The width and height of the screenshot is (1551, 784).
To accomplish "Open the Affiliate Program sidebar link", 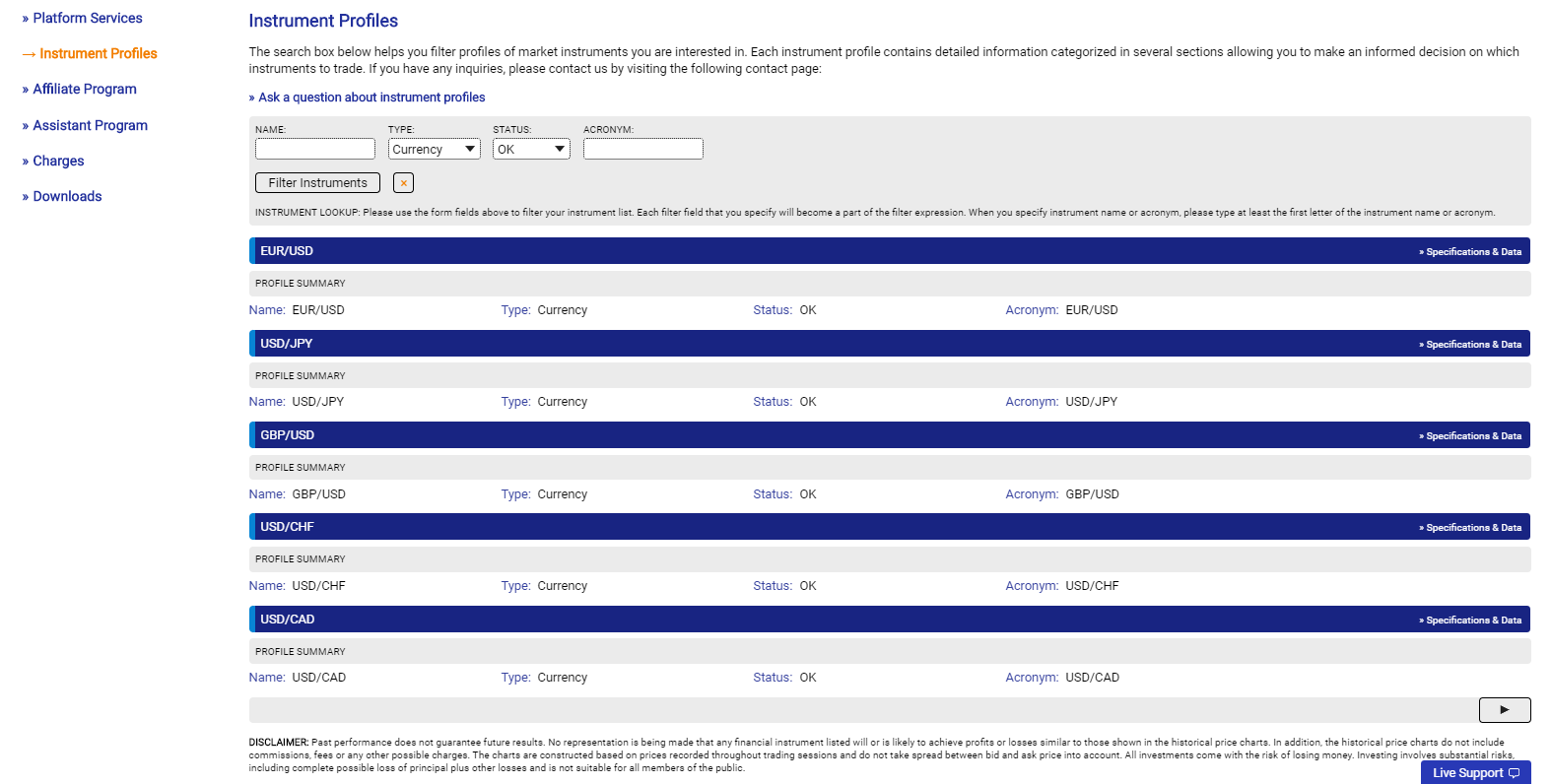I will click(x=85, y=89).
